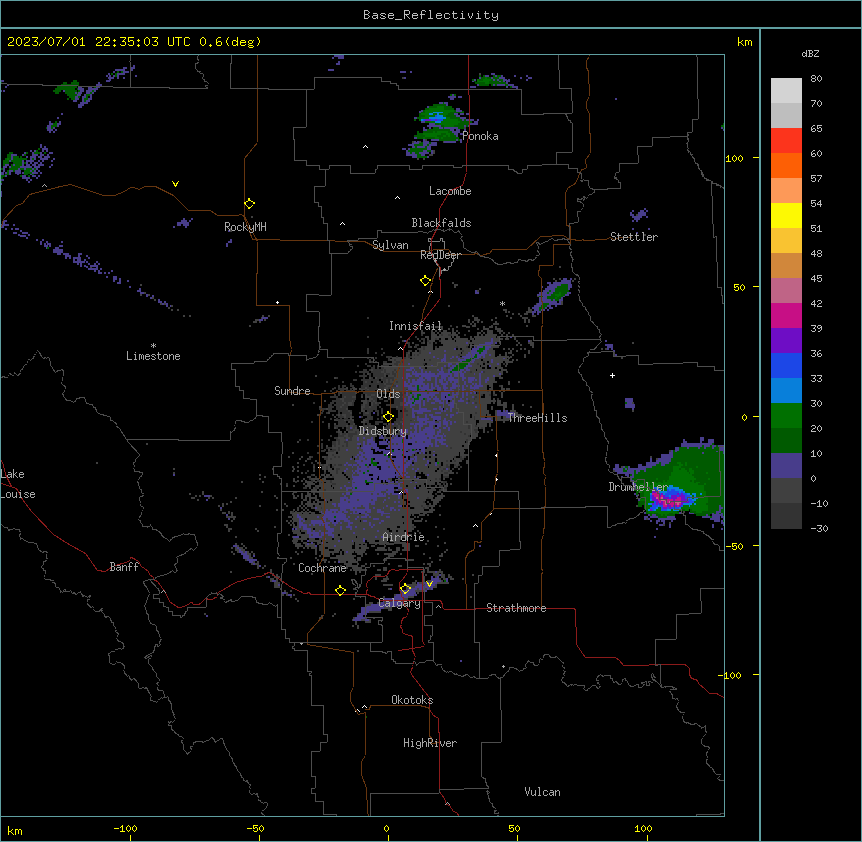Click the white asterisk east of Innisfail

click(502, 304)
